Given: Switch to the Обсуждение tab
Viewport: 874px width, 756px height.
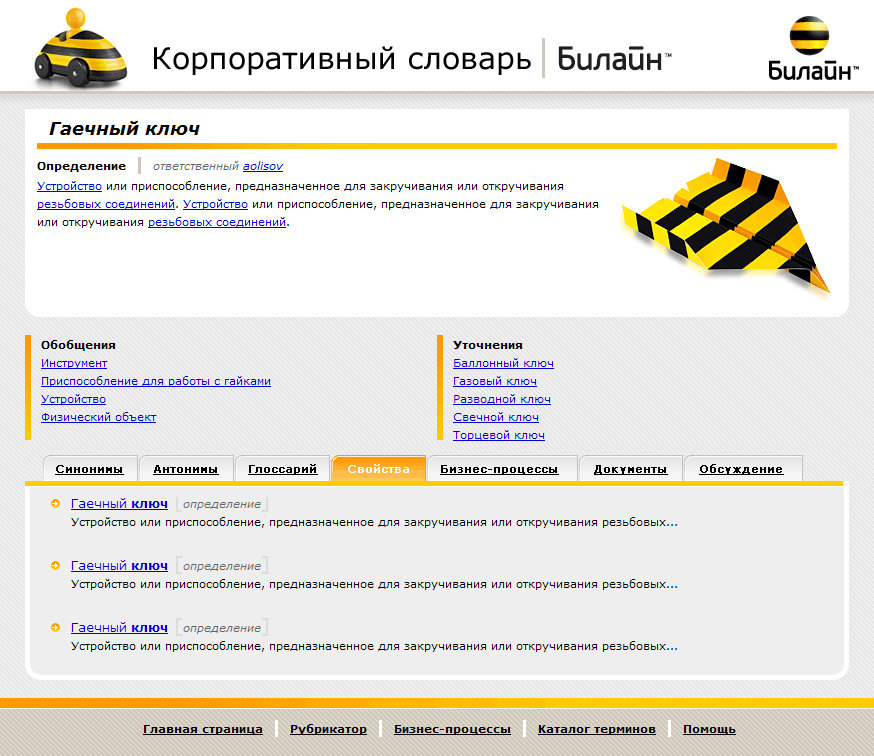Looking at the screenshot, I should point(742,468).
